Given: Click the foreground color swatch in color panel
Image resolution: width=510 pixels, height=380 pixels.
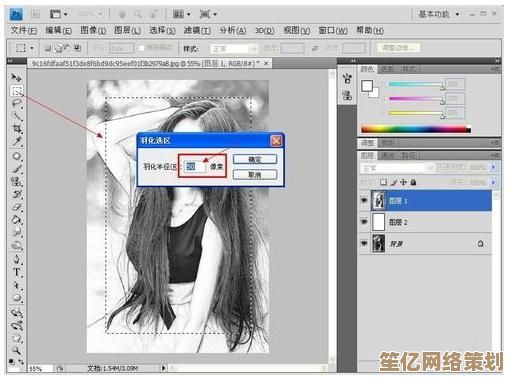Looking at the screenshot, I should click(367, 86).
